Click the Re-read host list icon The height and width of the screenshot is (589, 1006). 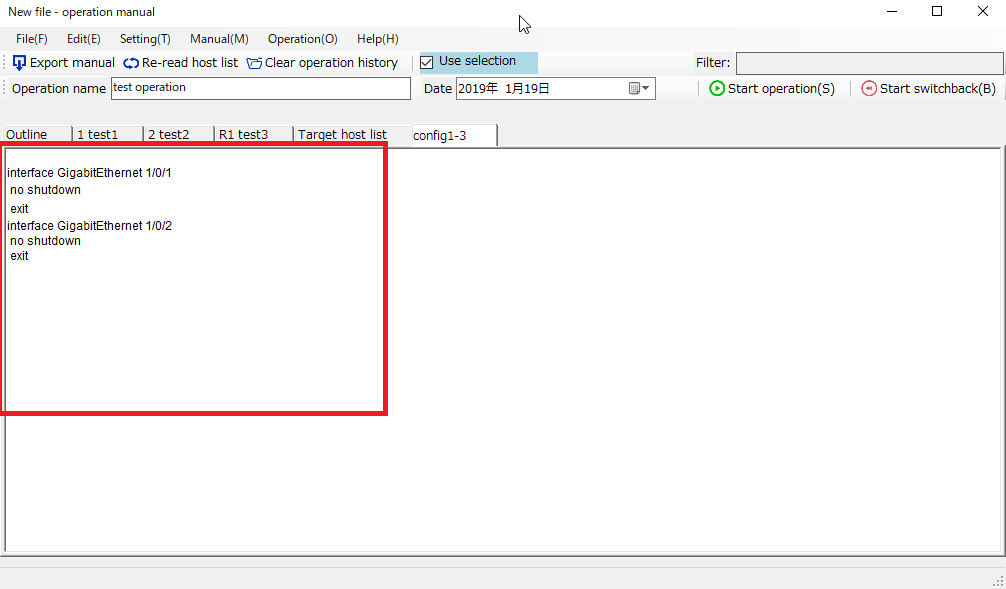click(x=131, y=63)
